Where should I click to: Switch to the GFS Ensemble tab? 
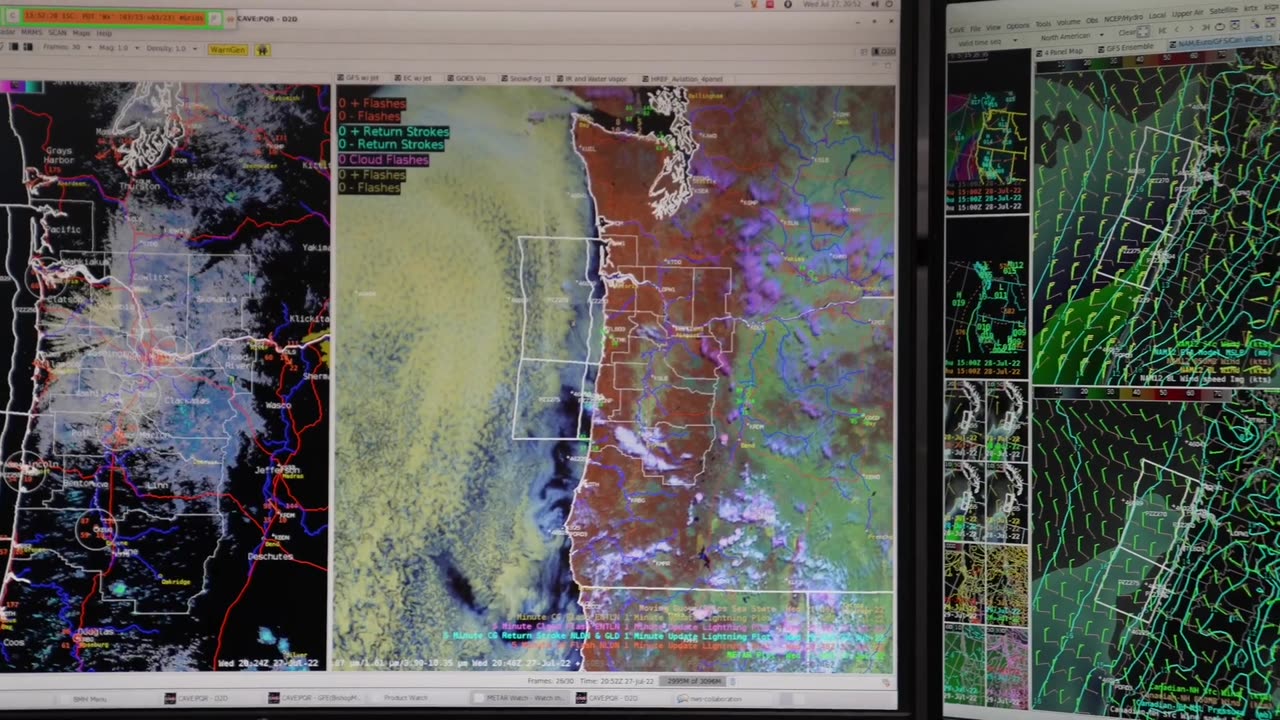1126,48
